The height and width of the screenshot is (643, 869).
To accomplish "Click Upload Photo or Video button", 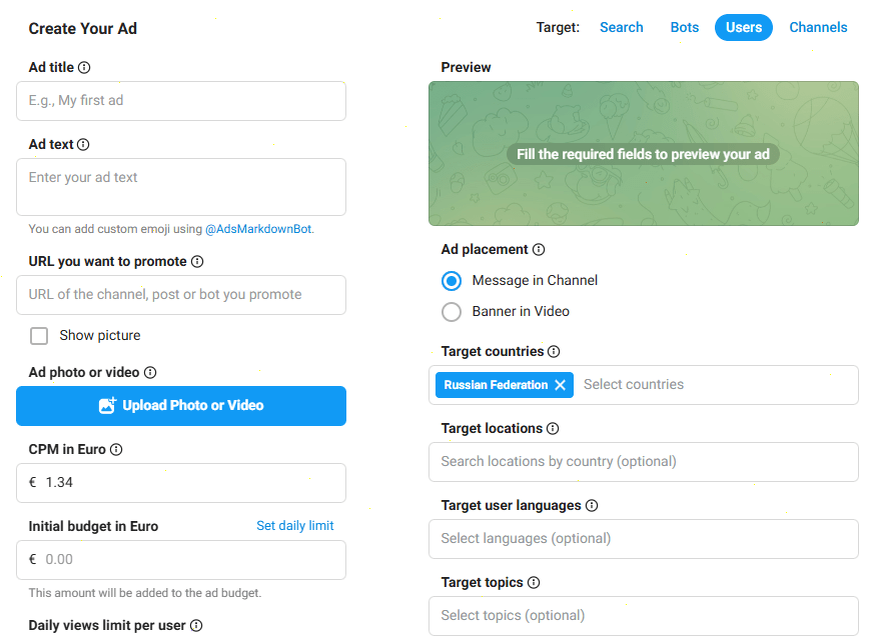I will [181, 406].
